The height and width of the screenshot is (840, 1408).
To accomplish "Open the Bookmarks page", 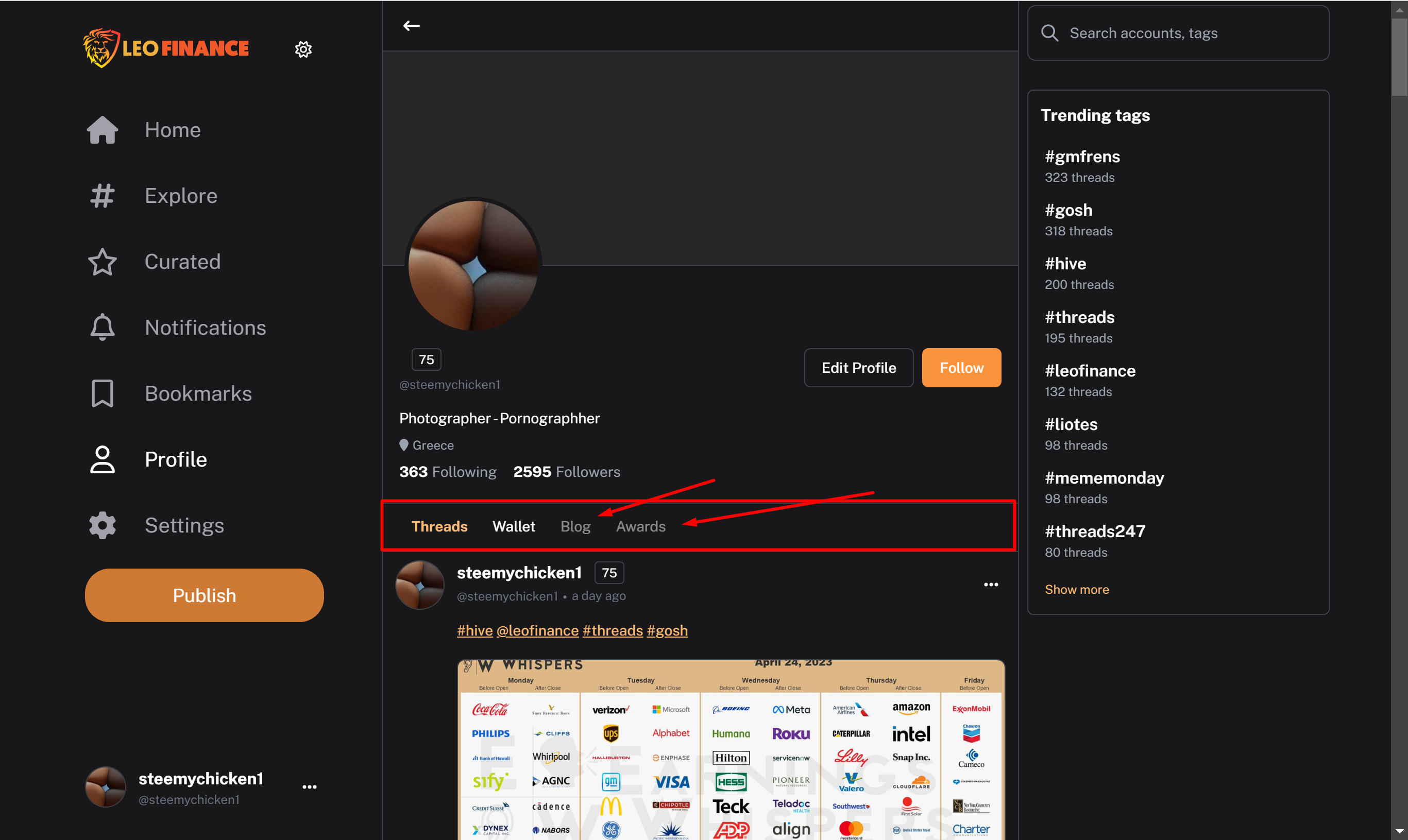I will pos(198,393).
